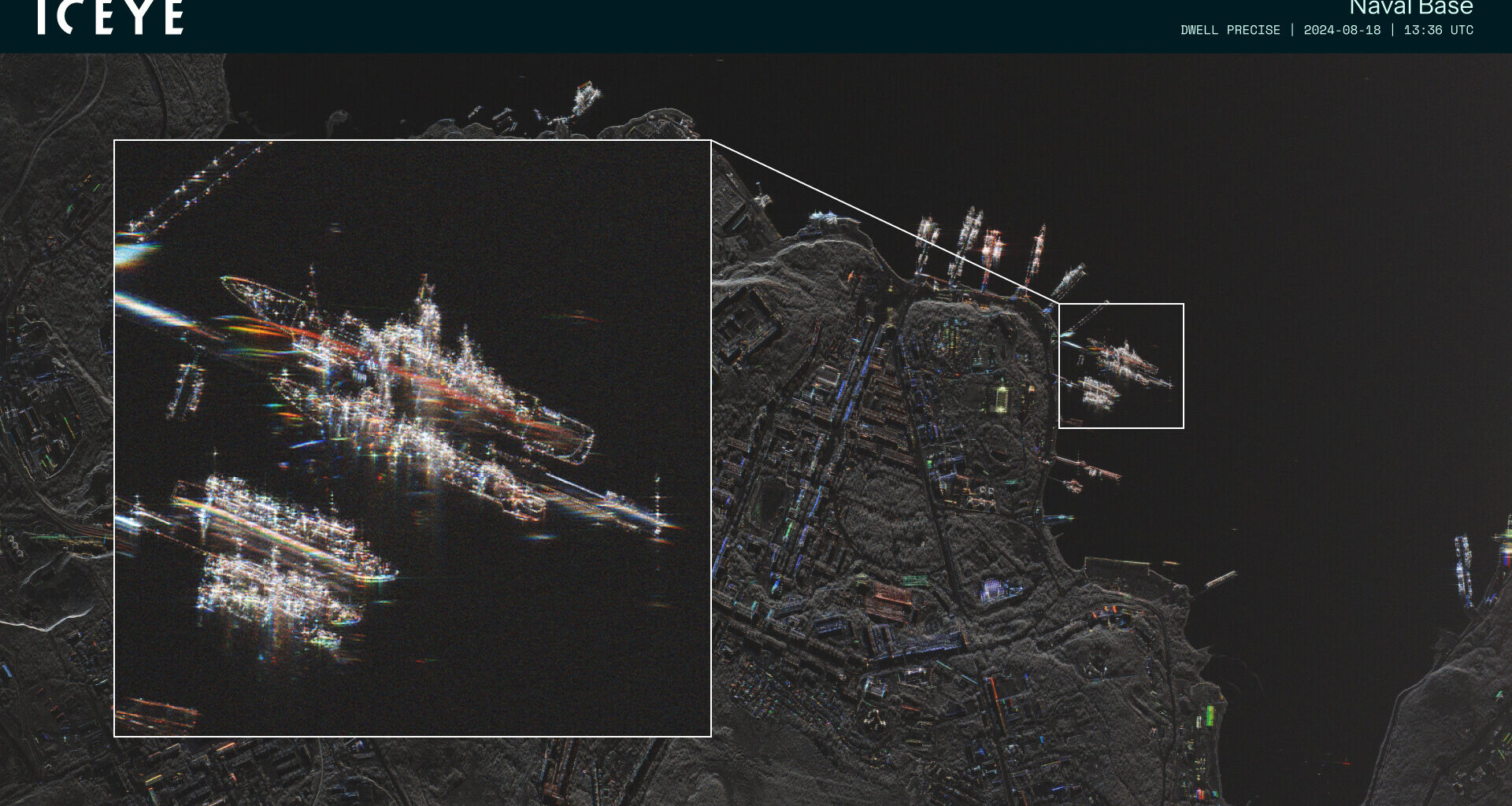Click the diagonal callout line joining the boxes

tap(884, 222)
